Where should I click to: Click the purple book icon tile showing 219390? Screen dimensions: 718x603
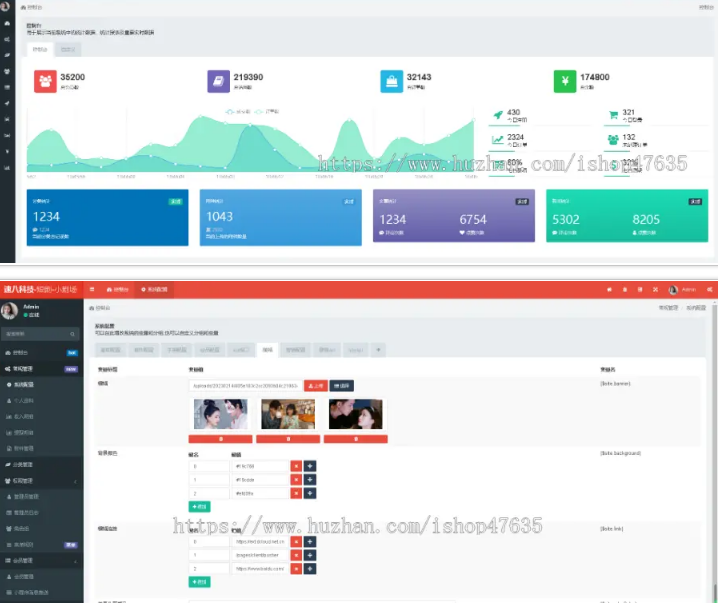(x=218, y=81)
